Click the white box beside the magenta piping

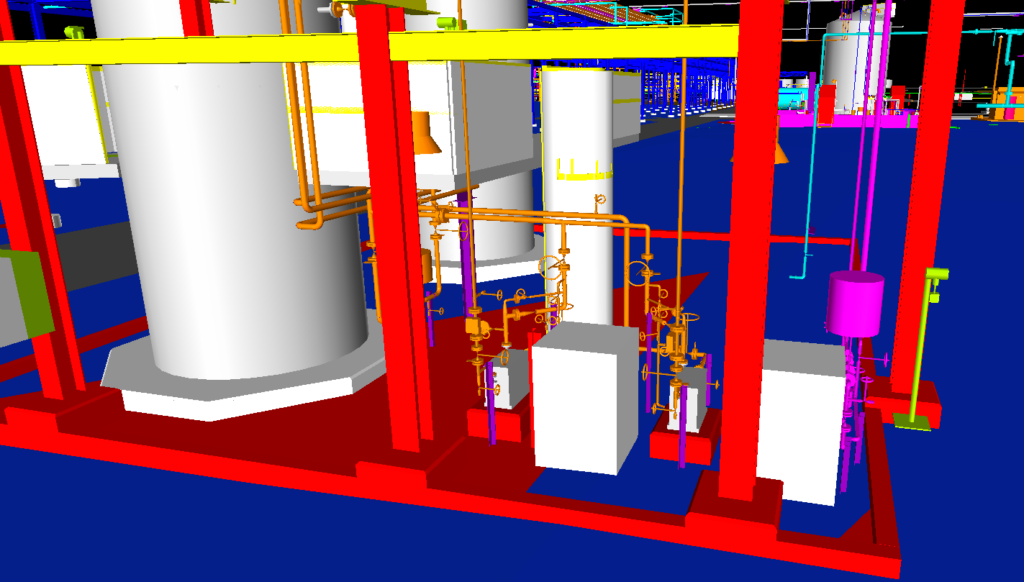click(803, 420)
